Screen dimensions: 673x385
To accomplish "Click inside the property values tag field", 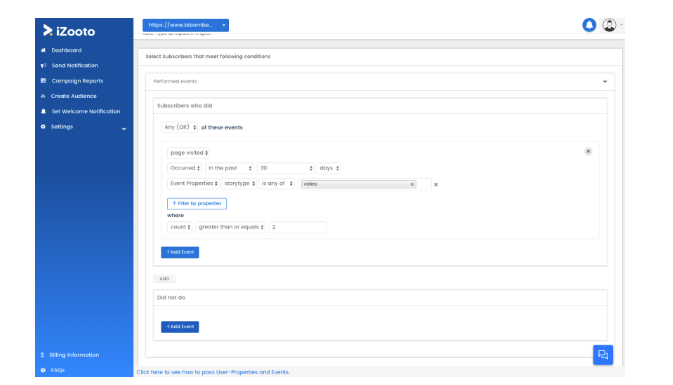I will 364,184.
